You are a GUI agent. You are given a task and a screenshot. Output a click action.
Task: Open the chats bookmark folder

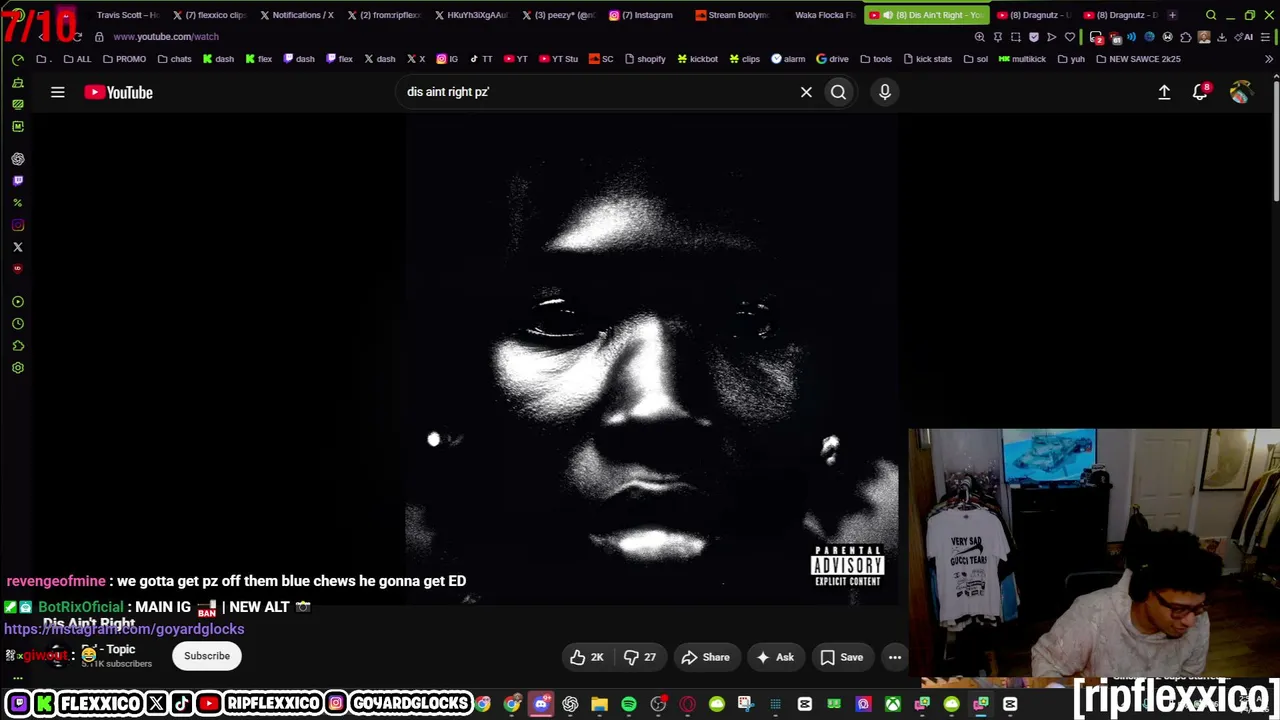click(x=174, y=59)
